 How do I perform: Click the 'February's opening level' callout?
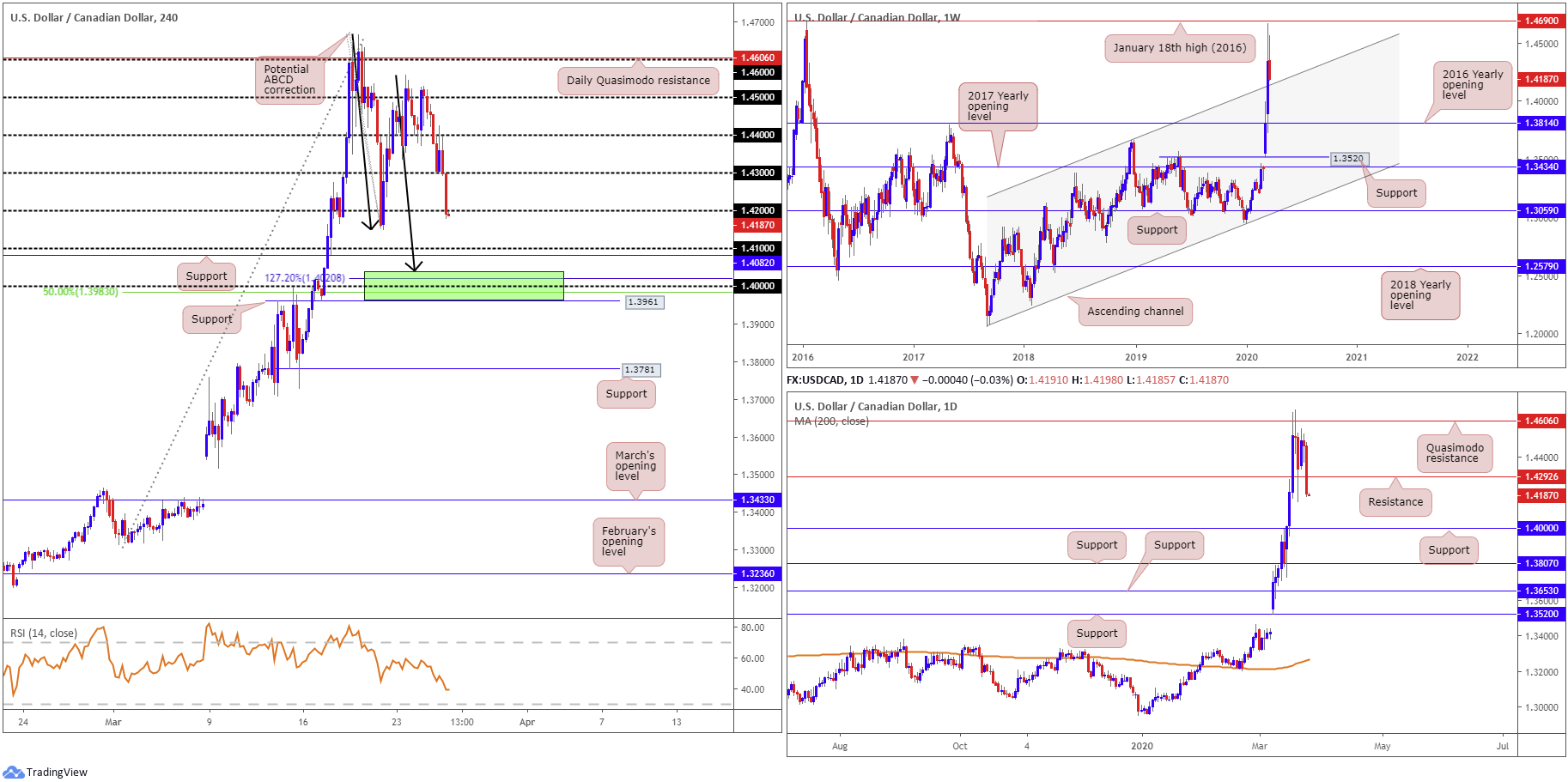(x=629, y=542)
